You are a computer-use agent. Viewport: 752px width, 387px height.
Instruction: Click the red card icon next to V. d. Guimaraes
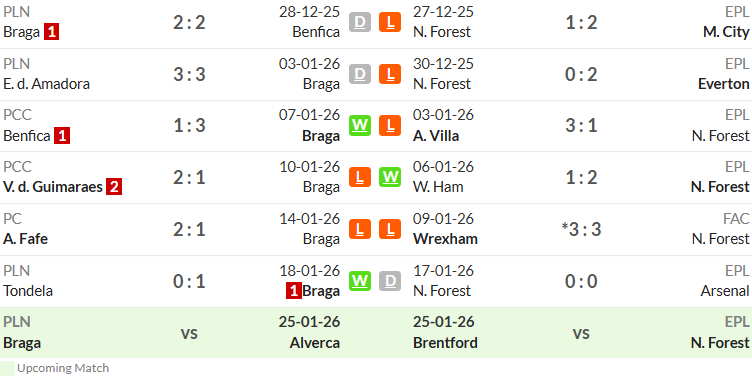tap(114, 187)
